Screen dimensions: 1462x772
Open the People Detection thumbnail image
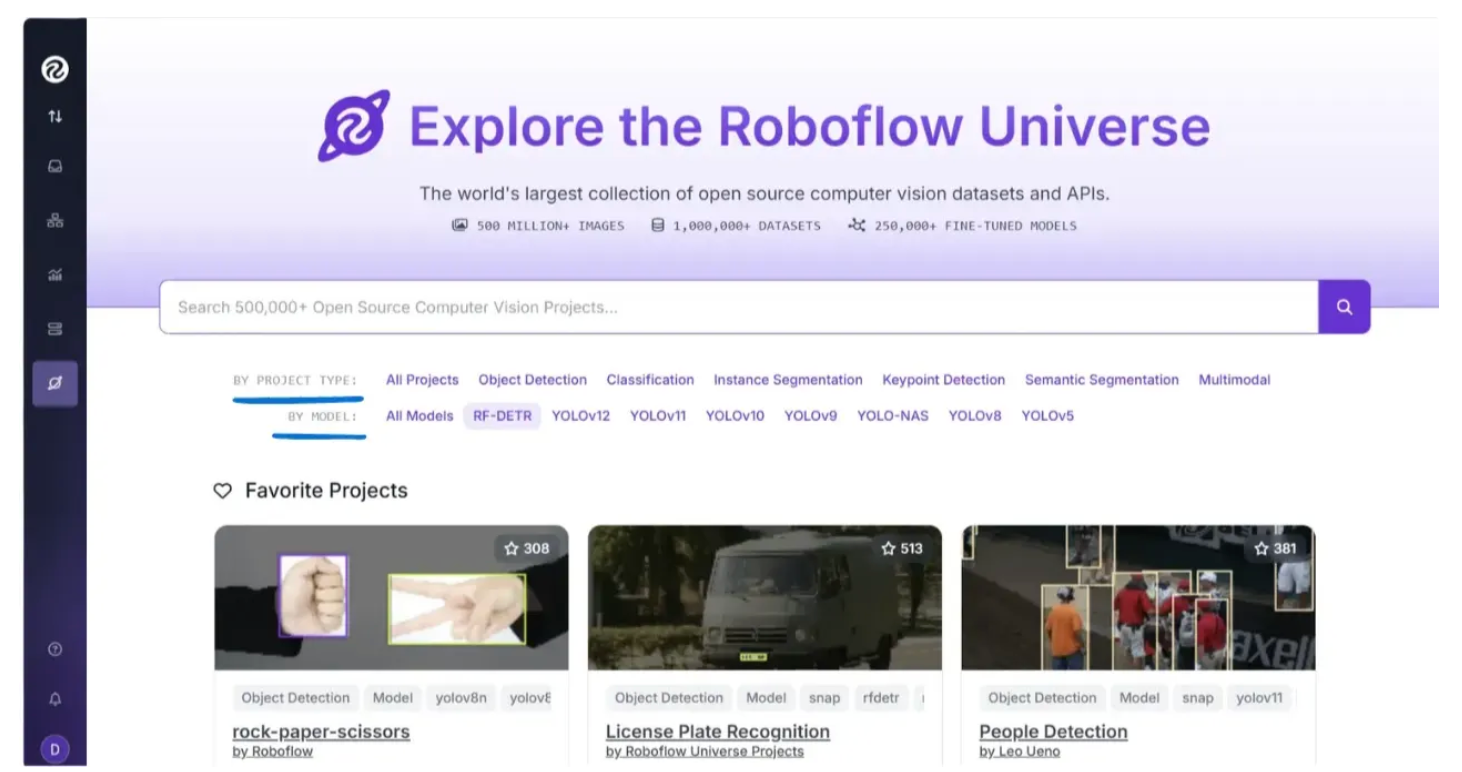(1138, 598)
